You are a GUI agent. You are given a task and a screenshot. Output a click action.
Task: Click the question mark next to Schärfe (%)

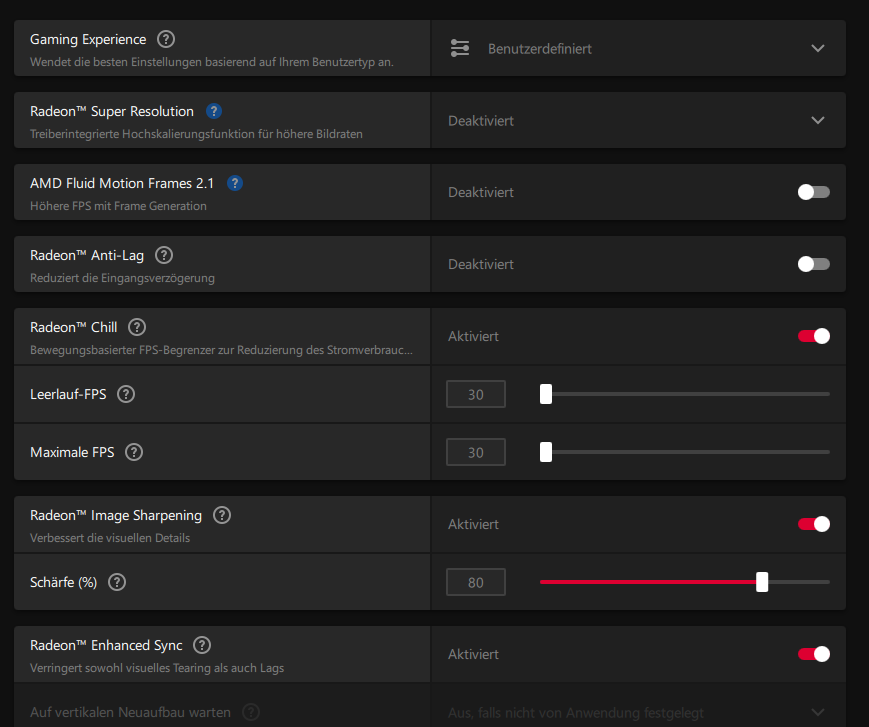(x=117, y=582)
